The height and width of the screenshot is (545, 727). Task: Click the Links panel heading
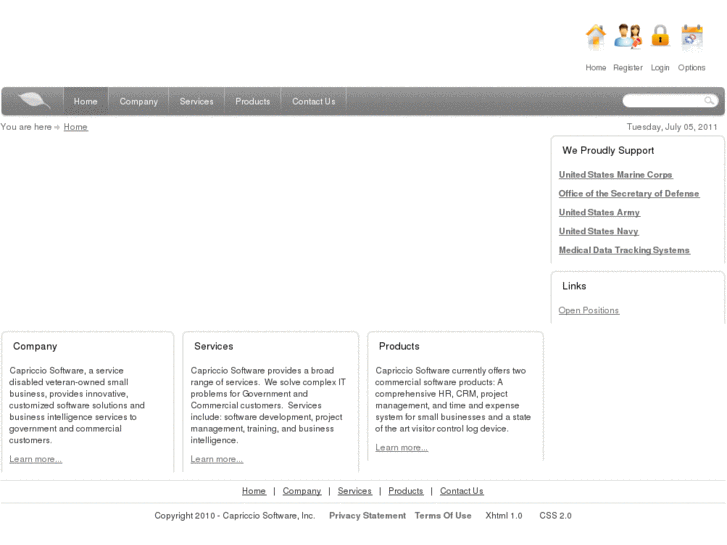coord(574,286)
